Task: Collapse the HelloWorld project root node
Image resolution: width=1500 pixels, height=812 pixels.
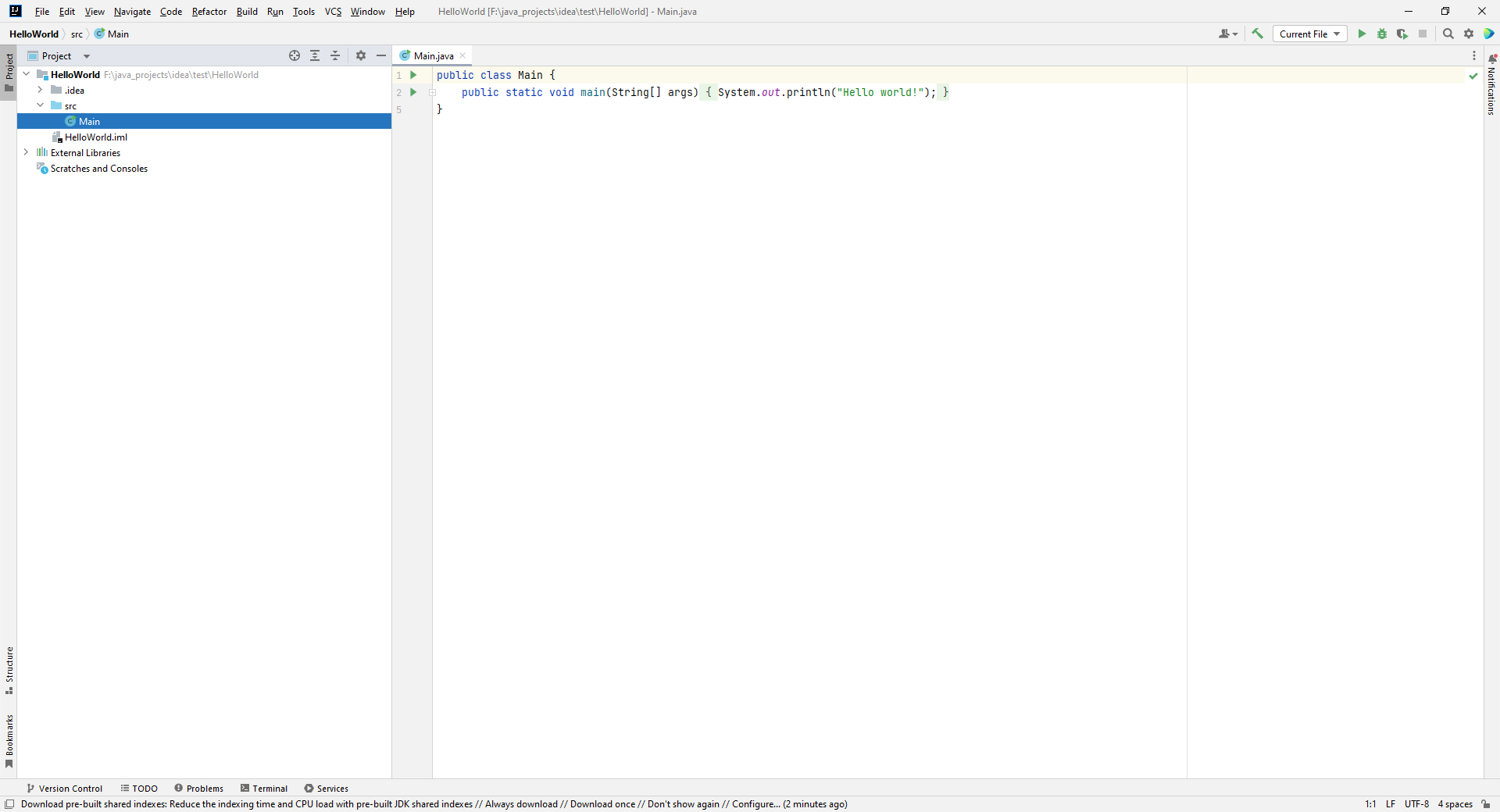Action: point(27,74)
